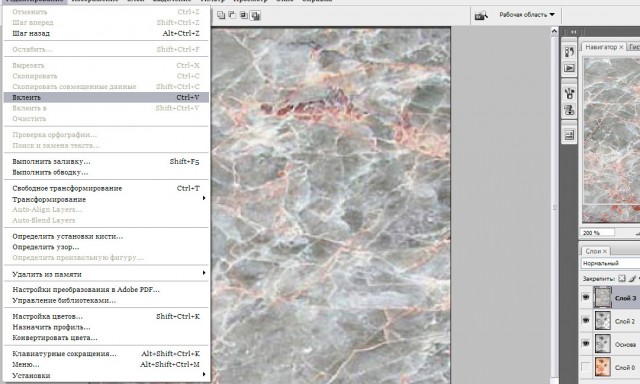This screenshot has height=384, width=640.
Task: Click the Основа layer thumbnail
Action: pos(602,344)
